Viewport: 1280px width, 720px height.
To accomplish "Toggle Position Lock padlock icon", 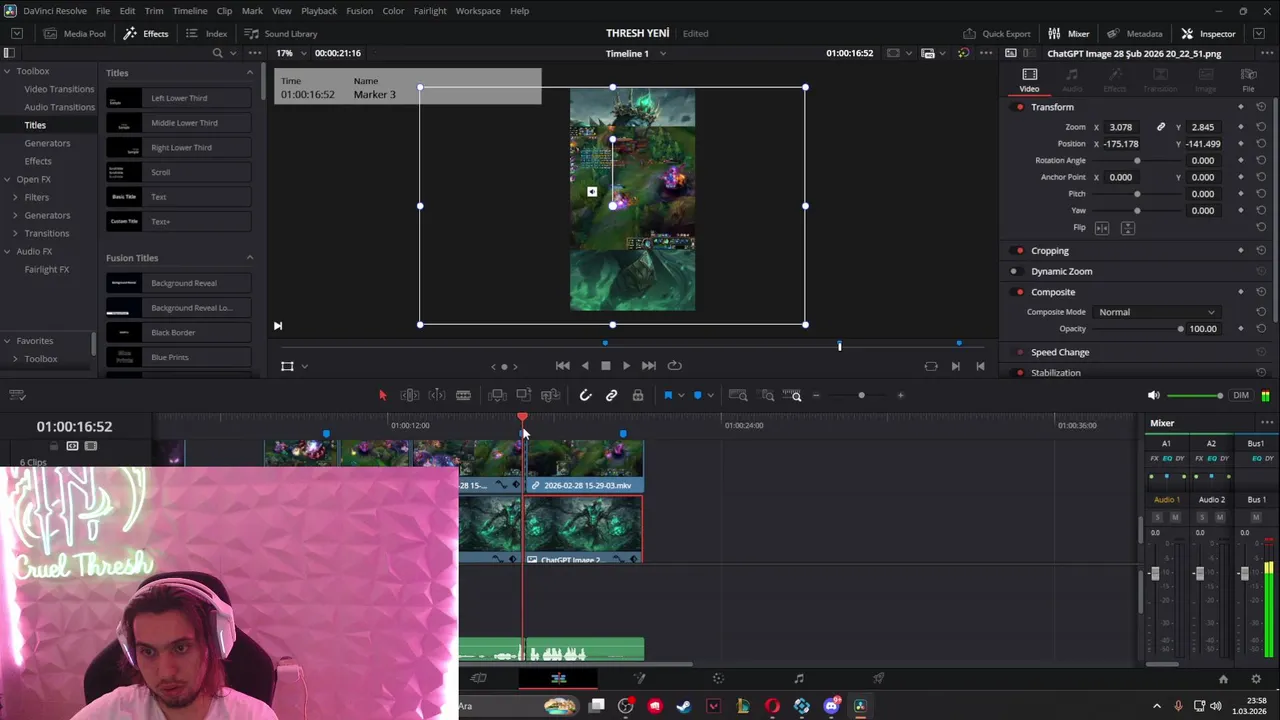I will [x=638, y=395].
